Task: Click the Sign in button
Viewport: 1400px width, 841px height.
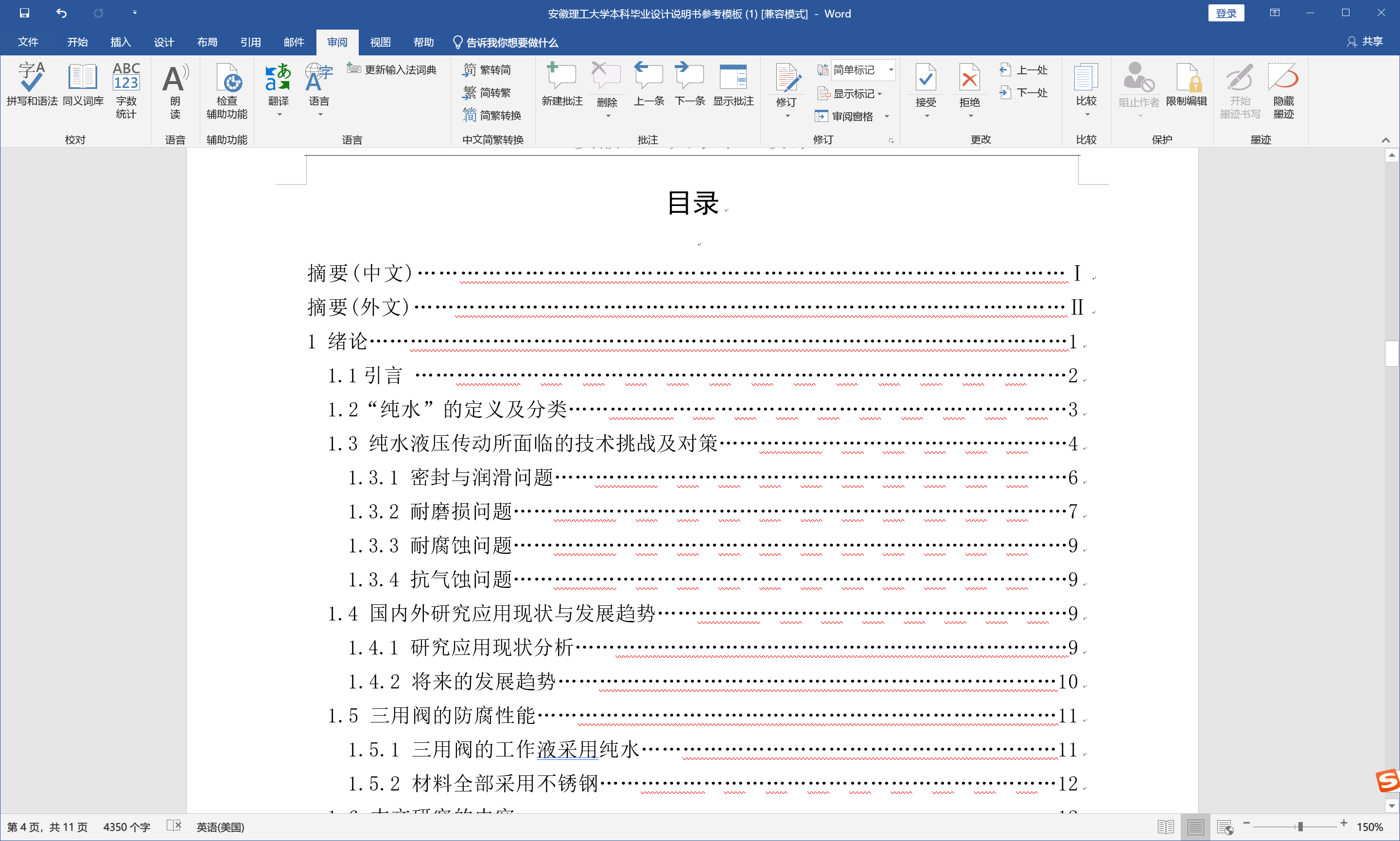Action: click(x=1225, y=13)
